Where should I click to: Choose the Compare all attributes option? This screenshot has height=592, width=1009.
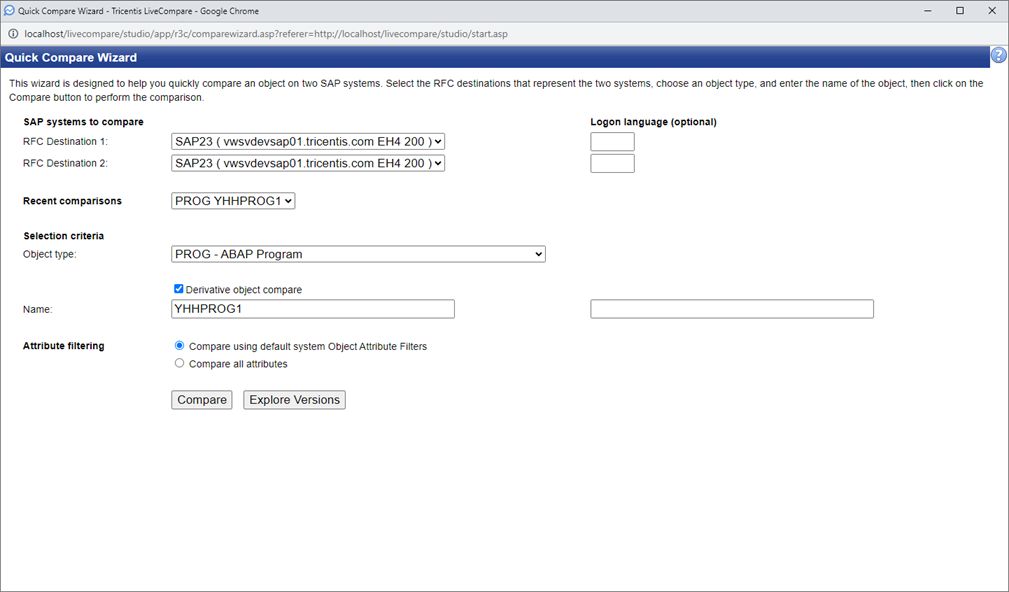(180, 364)
